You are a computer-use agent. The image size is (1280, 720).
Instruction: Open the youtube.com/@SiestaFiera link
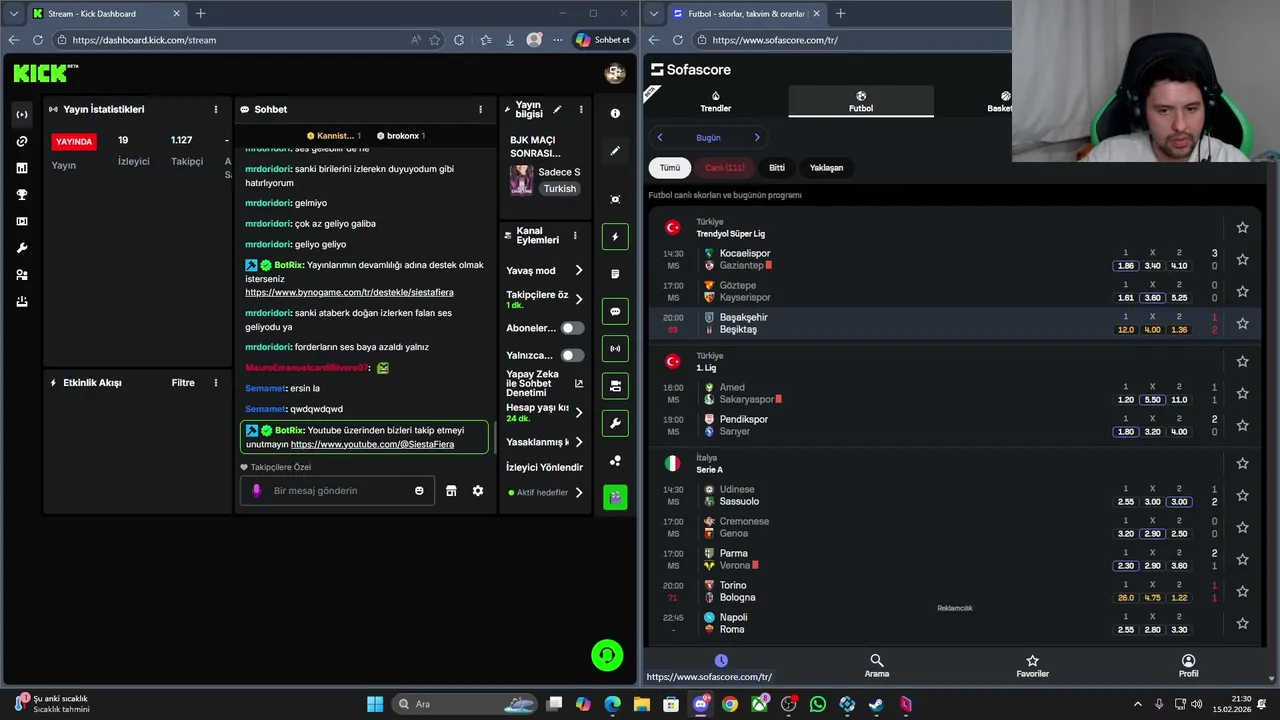tap(372, 444)
